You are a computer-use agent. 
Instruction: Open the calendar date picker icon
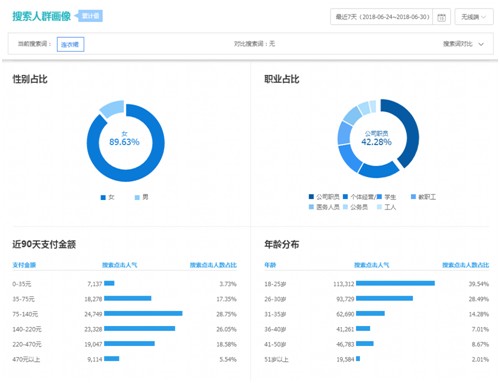tap(441, 17)
